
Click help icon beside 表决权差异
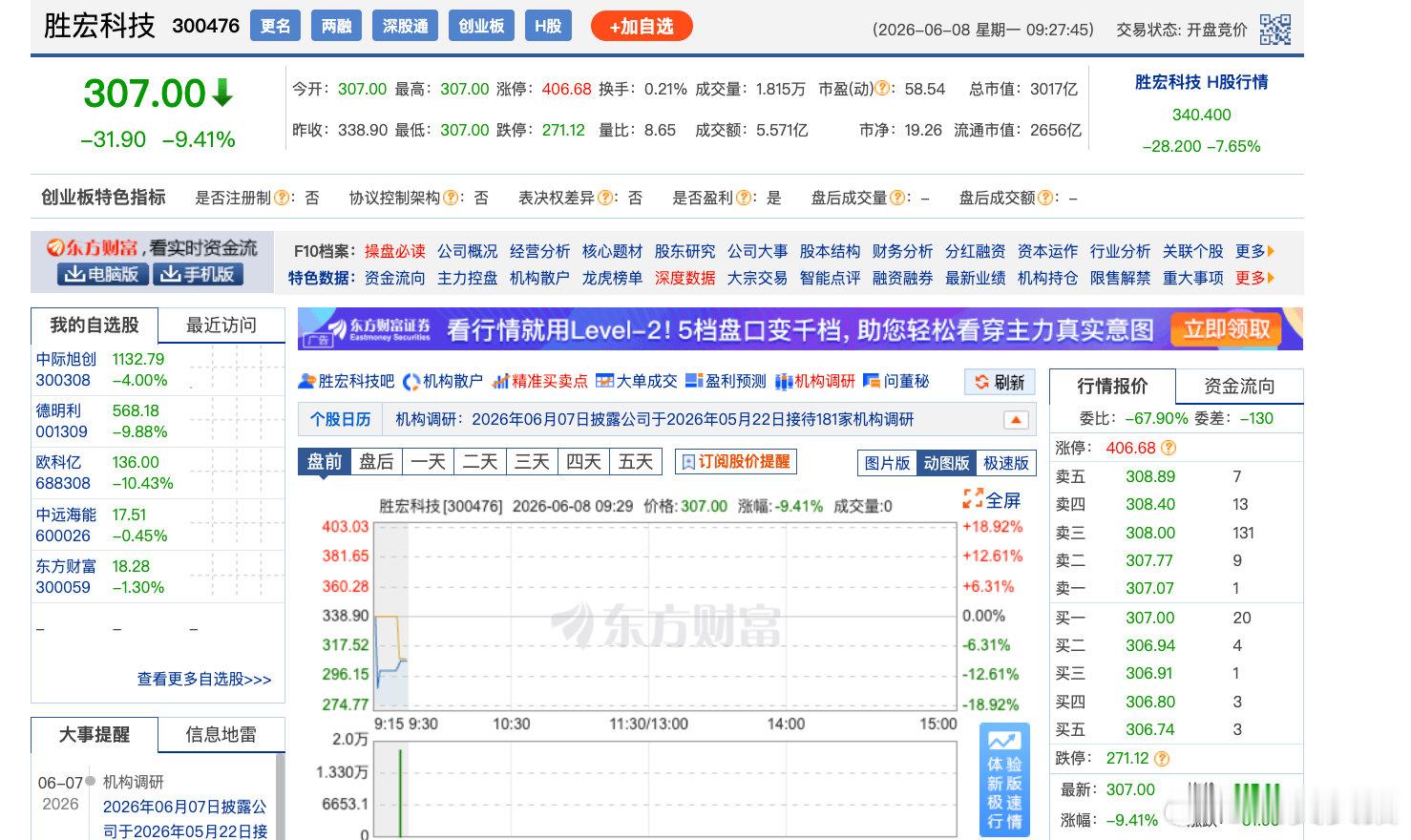[605, 198]
